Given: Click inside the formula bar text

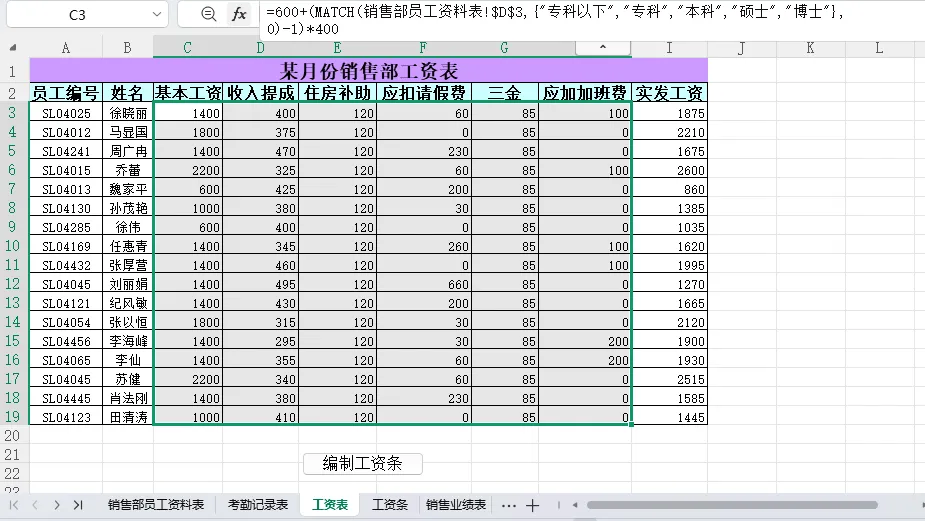Looking at the screenshot, I should click(x=555, y=20).
